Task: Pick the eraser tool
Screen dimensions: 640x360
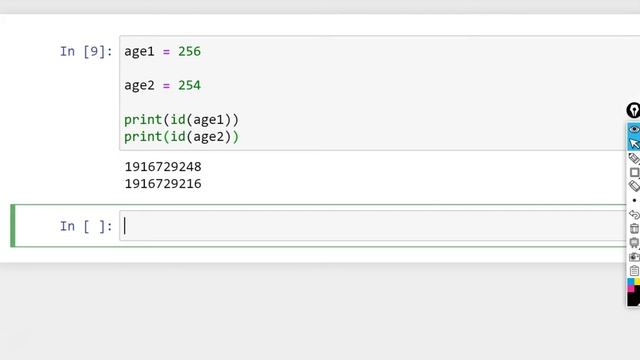Action: 634,186
